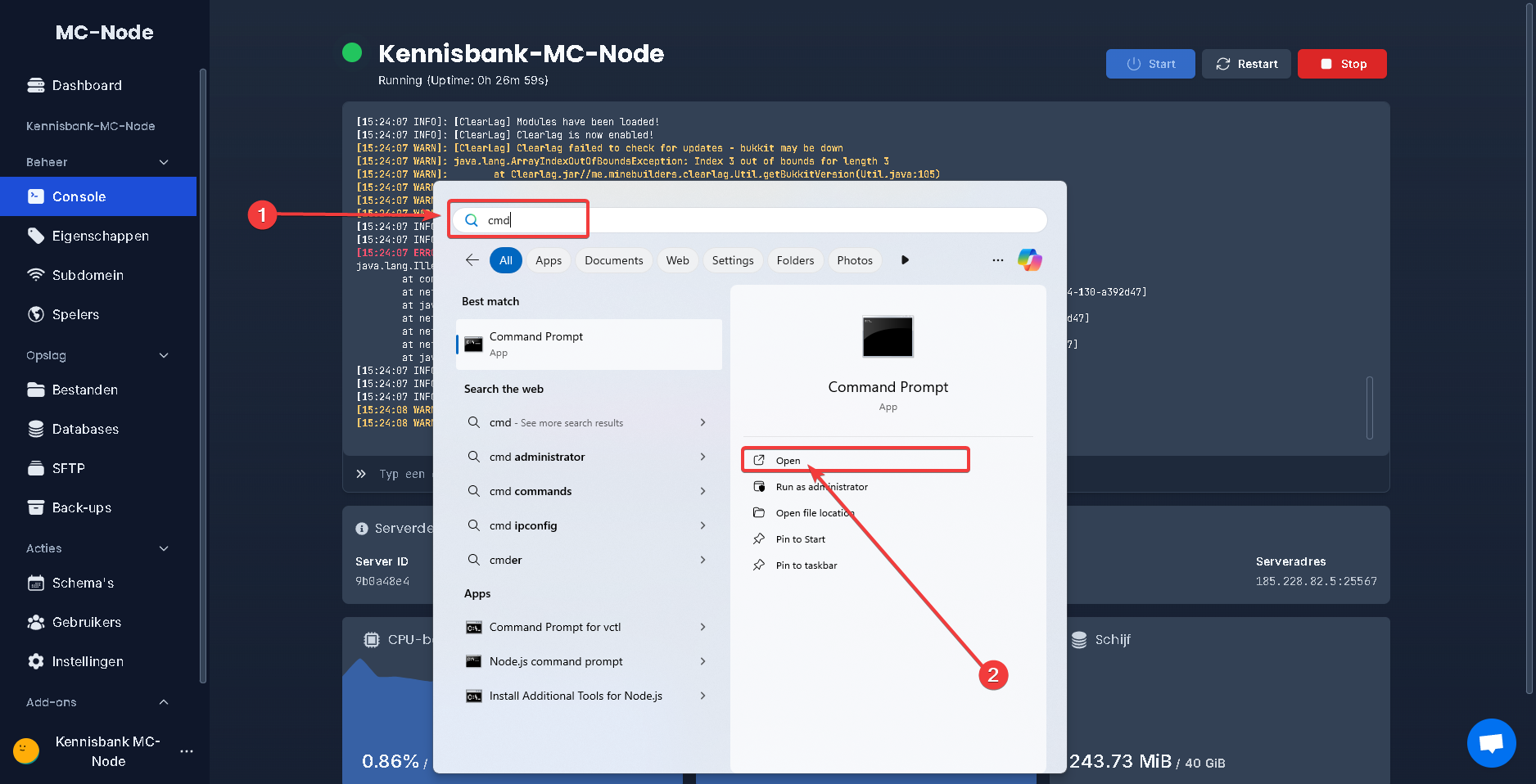
Task: Select the Web search filter
Action: [678, 260]
